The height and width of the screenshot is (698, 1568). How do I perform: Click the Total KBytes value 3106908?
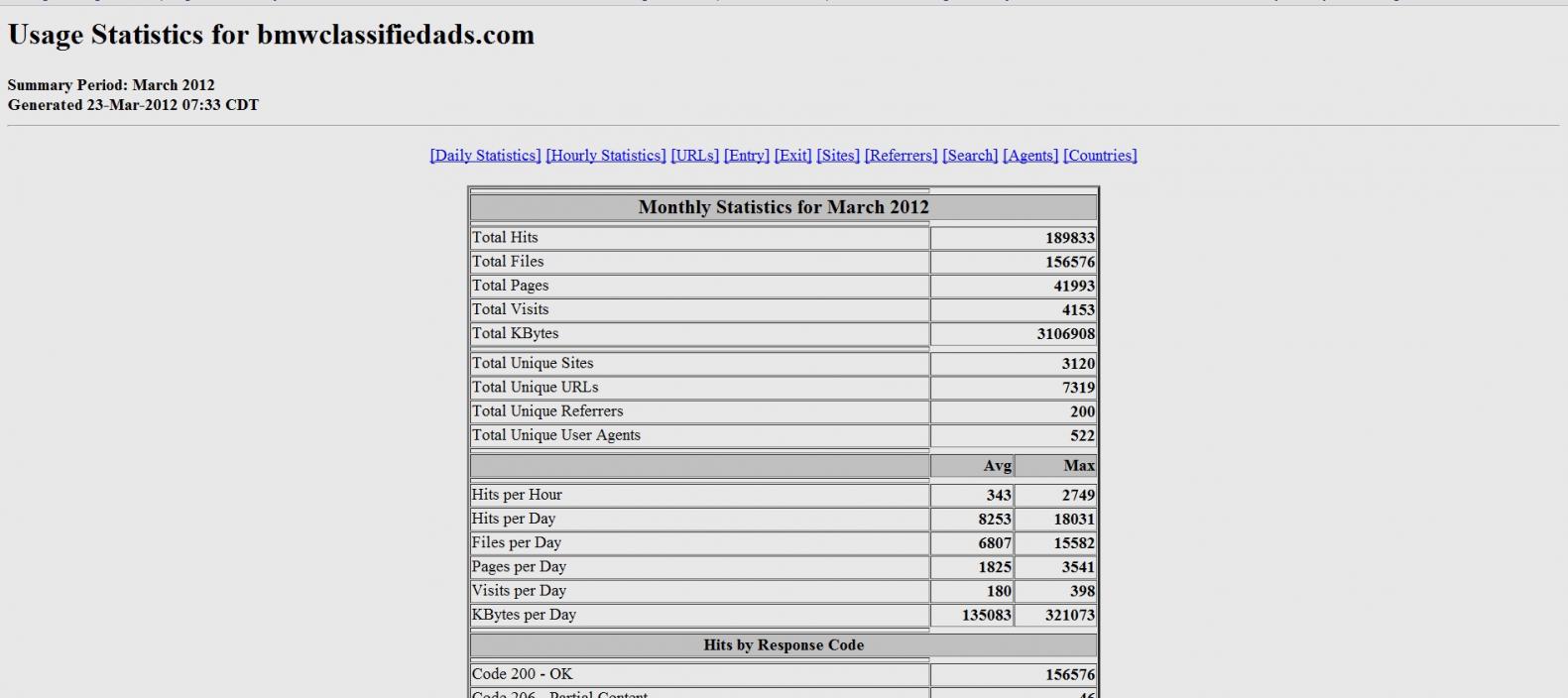[x=1065, y=334]
